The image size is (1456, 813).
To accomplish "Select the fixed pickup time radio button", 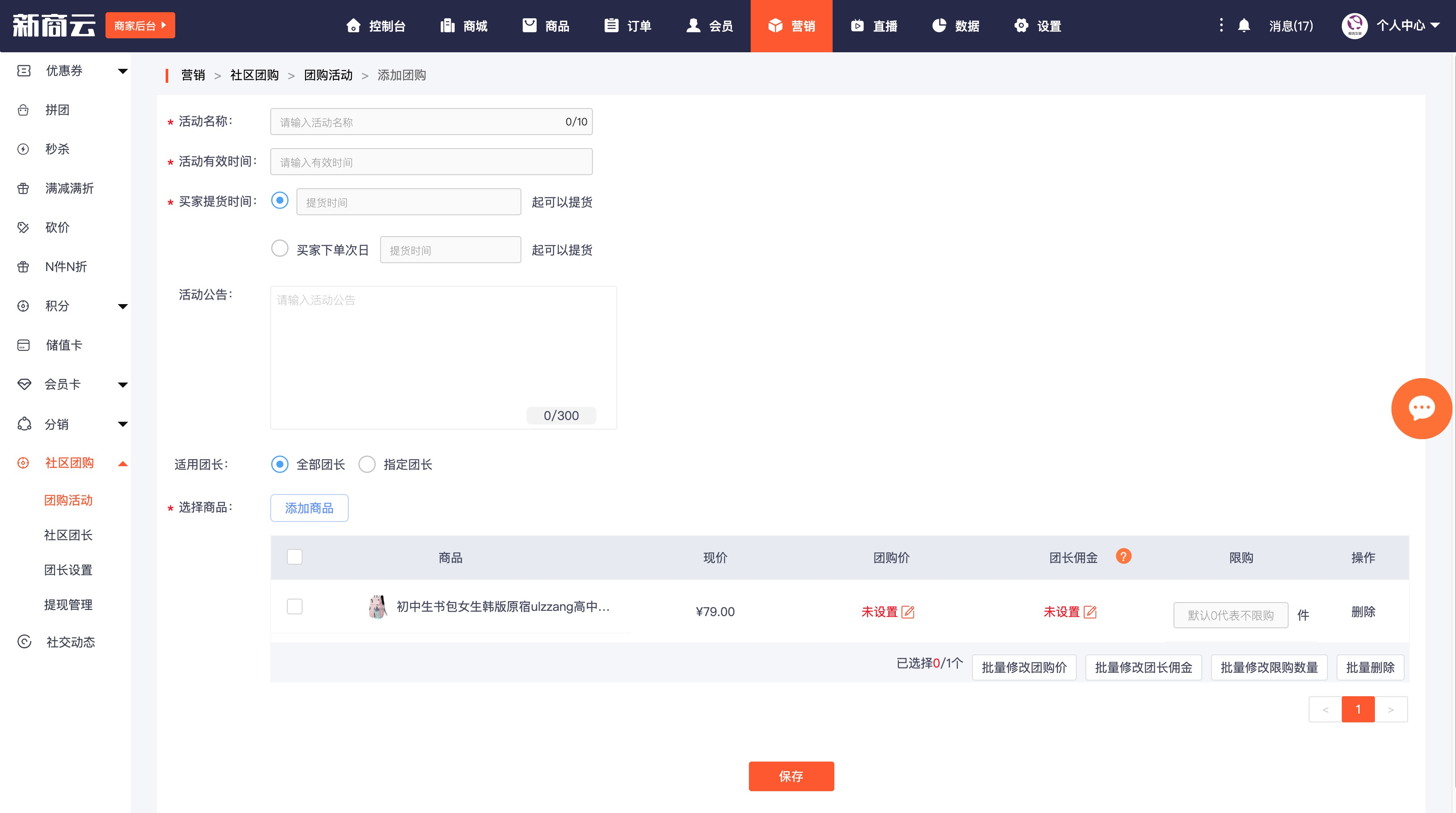I will coord(280,200).
